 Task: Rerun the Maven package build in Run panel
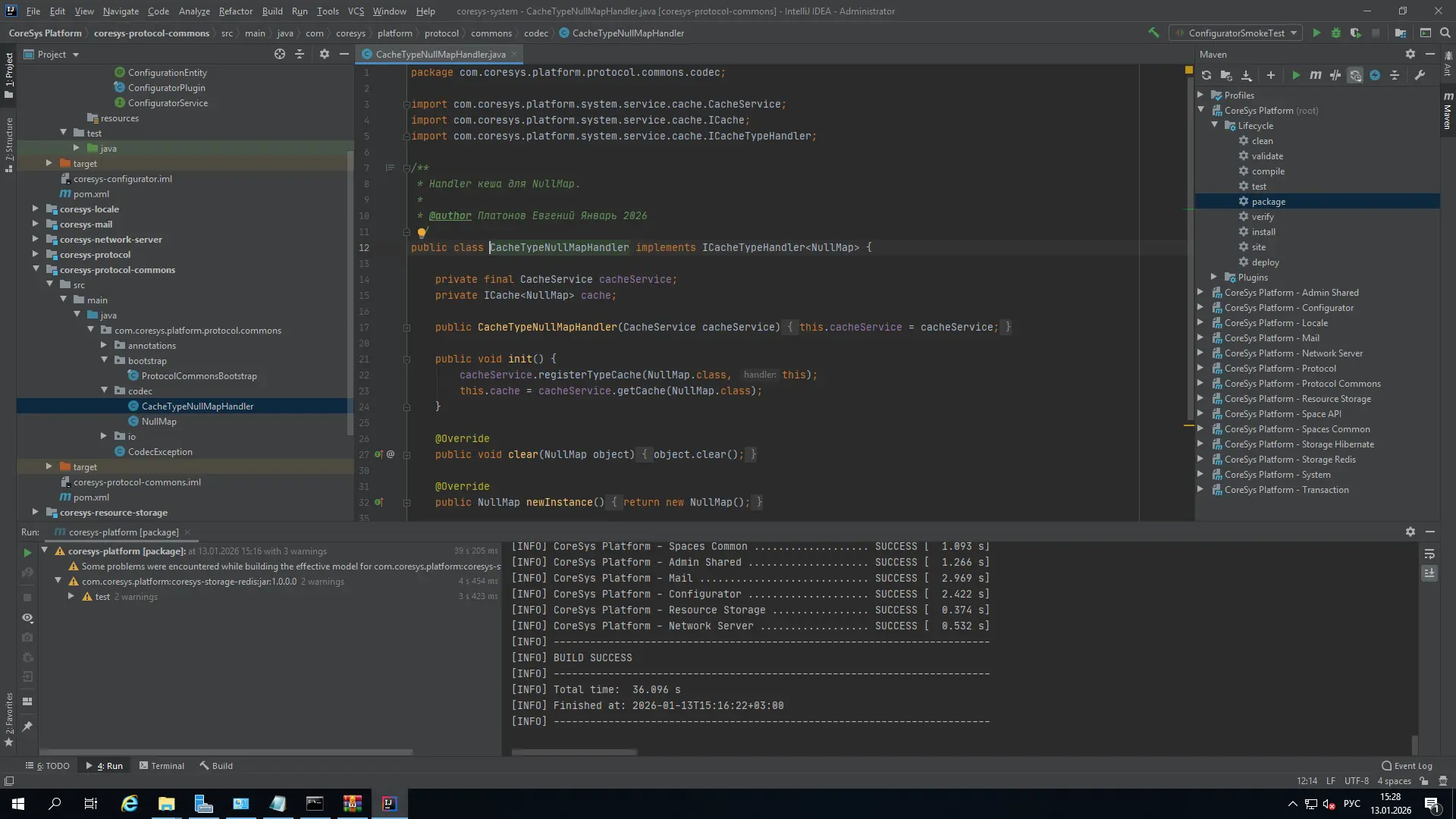coord(27,553)
